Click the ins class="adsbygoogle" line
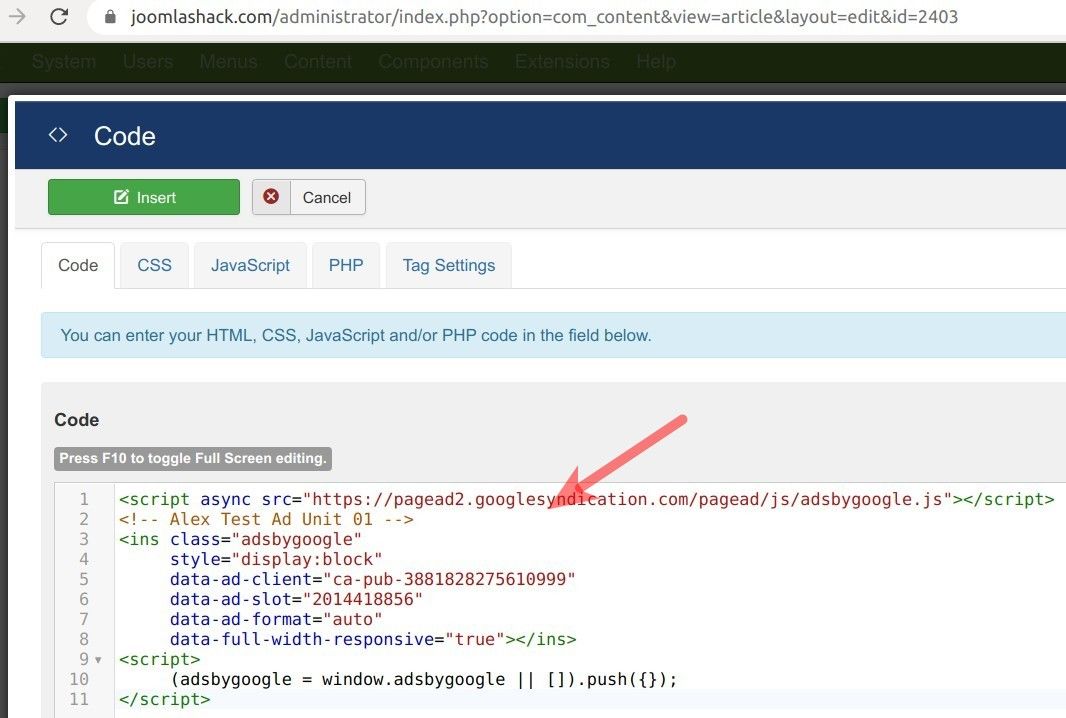The width and height of the screenshot is (1066, 718). pyautogui.click(x=240, y=539)
